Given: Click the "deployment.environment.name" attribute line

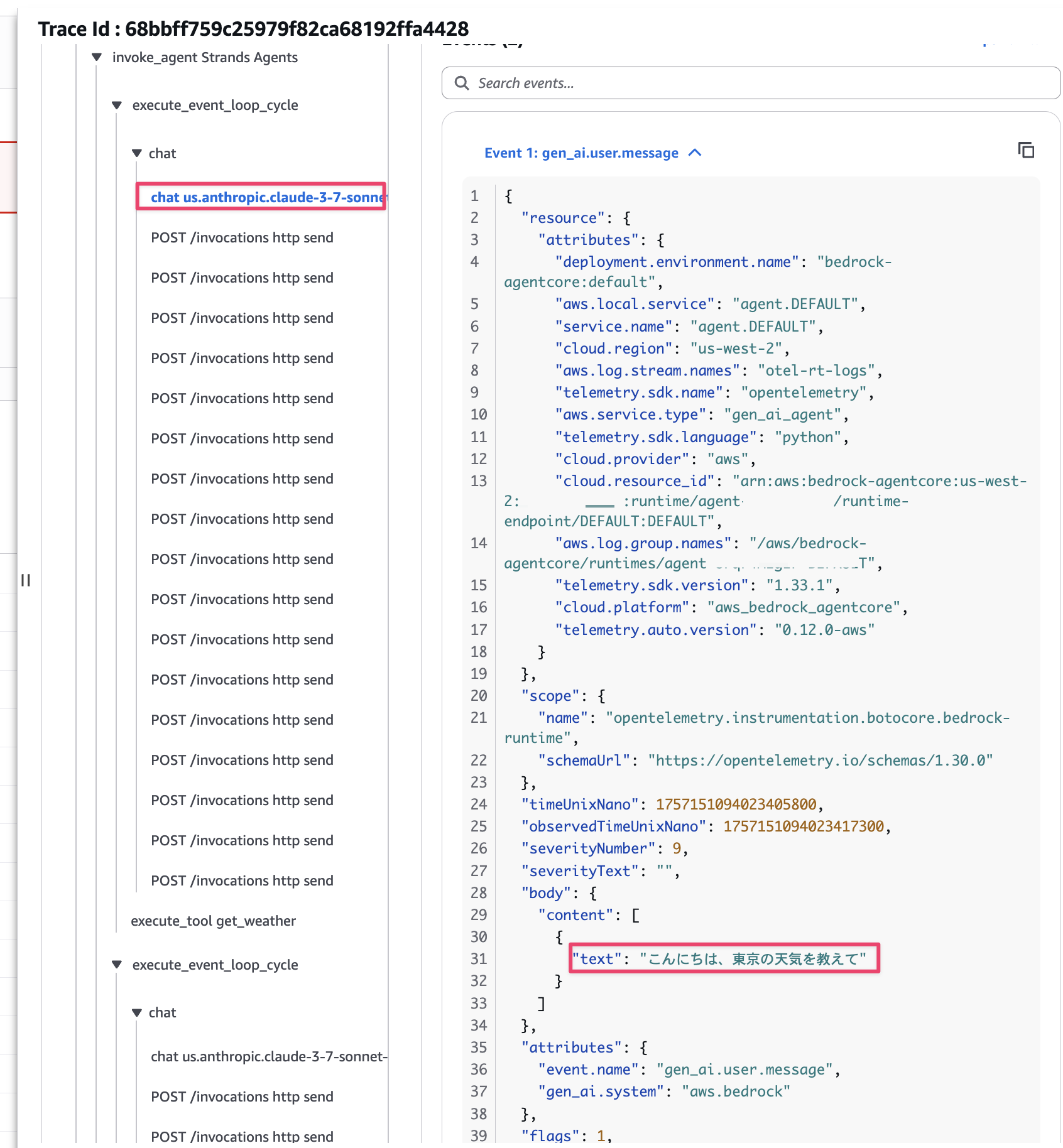Looking at the screenshot, I should click(697, 272).
